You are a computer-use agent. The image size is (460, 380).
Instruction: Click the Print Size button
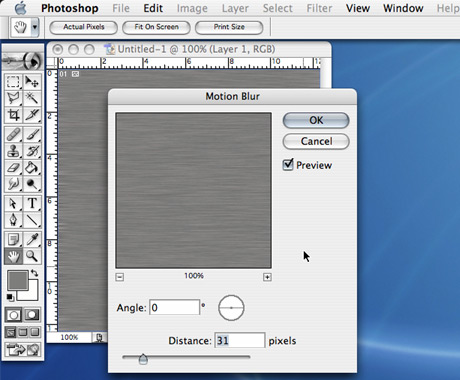[x=229, y=27]
